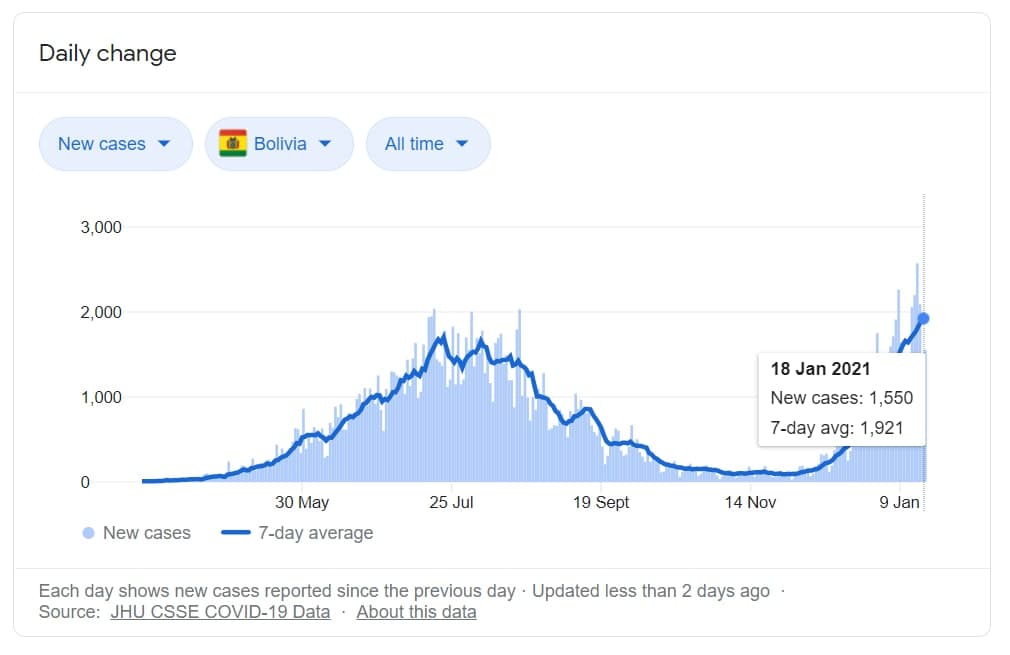Click the 19 Sept axis label

[x=599, y=502]
